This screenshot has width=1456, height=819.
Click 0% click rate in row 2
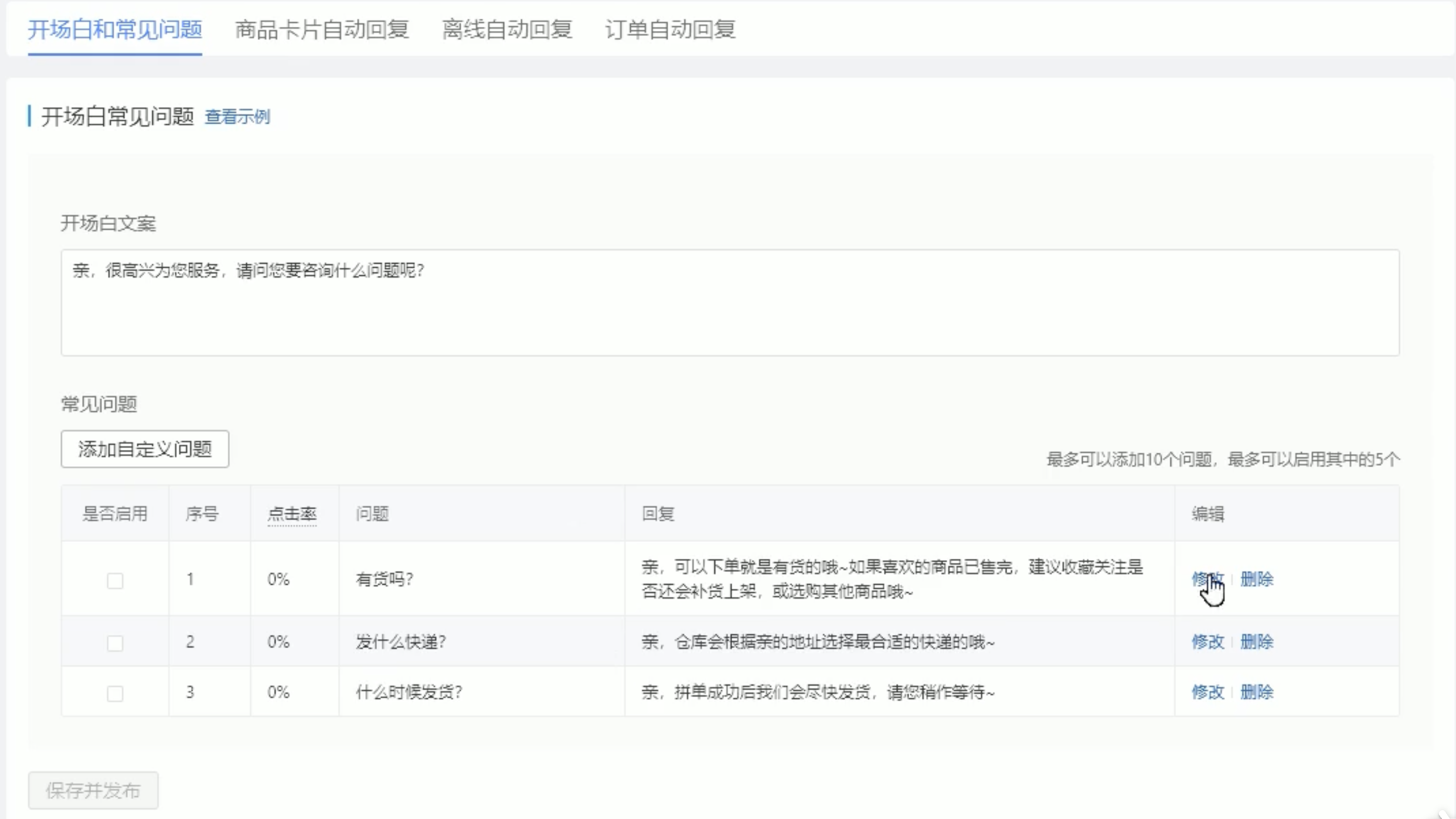278,641
